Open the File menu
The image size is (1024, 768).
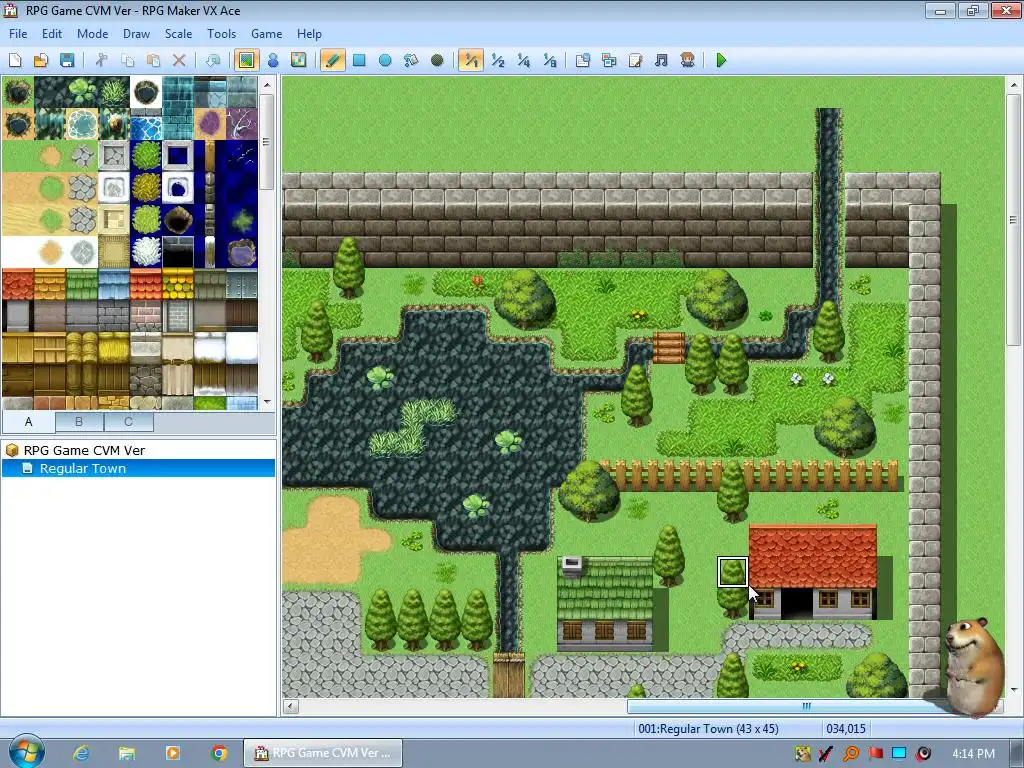(x=18, y=33)
